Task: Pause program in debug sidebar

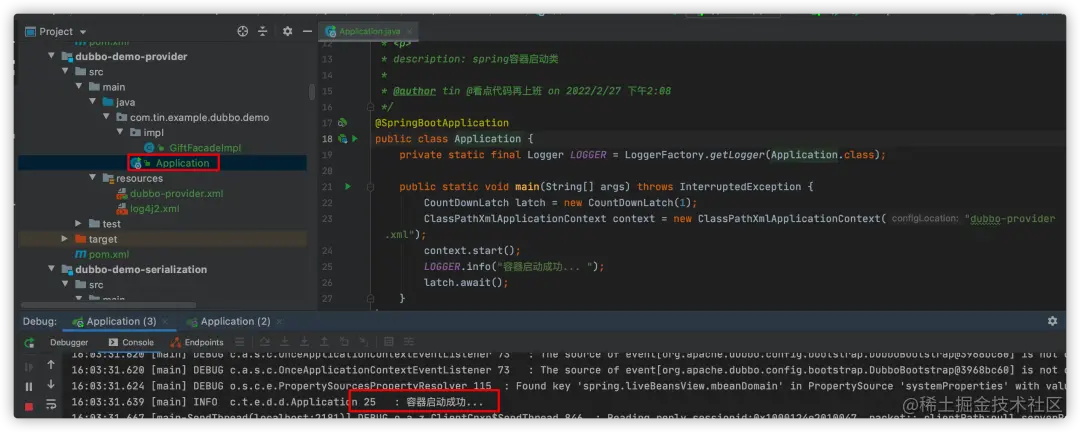Action: (x=29, y=387)
